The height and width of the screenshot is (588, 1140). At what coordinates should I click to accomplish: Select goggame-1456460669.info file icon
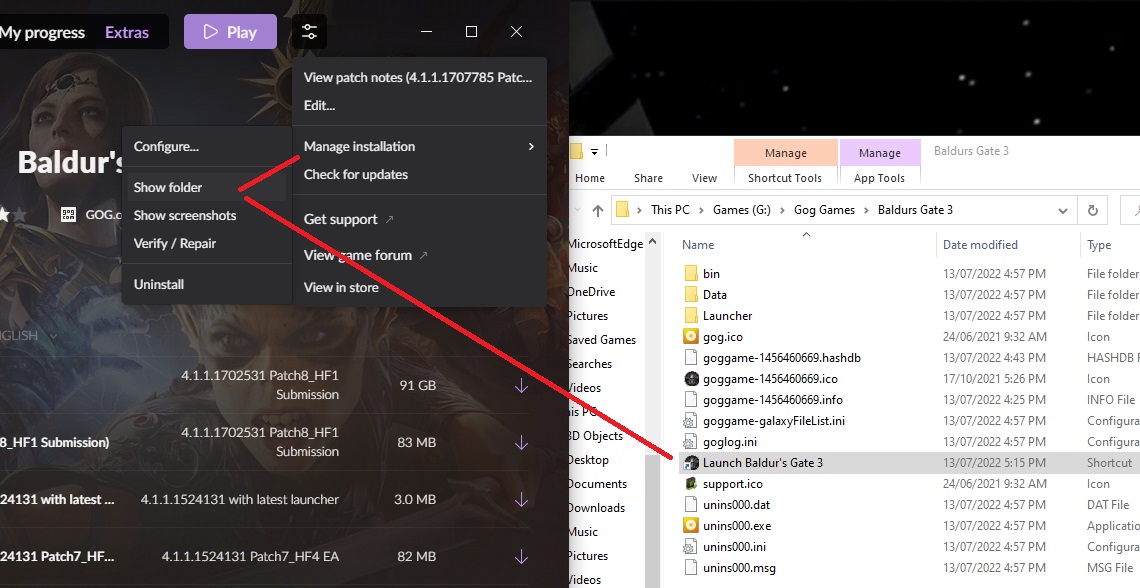[x=691, y=400]
